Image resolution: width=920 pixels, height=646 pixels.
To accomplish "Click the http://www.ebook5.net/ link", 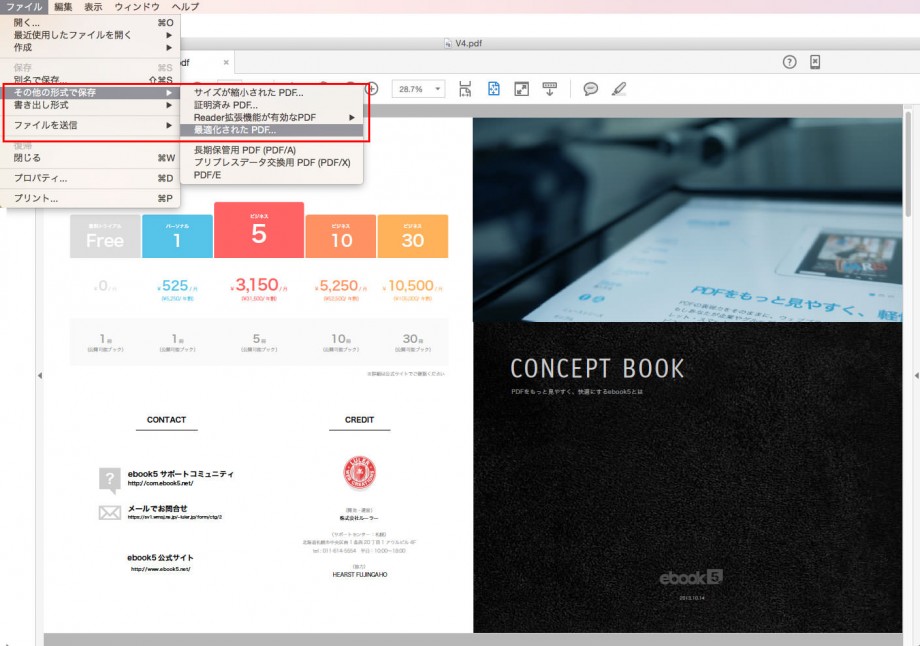I will 160,569.
